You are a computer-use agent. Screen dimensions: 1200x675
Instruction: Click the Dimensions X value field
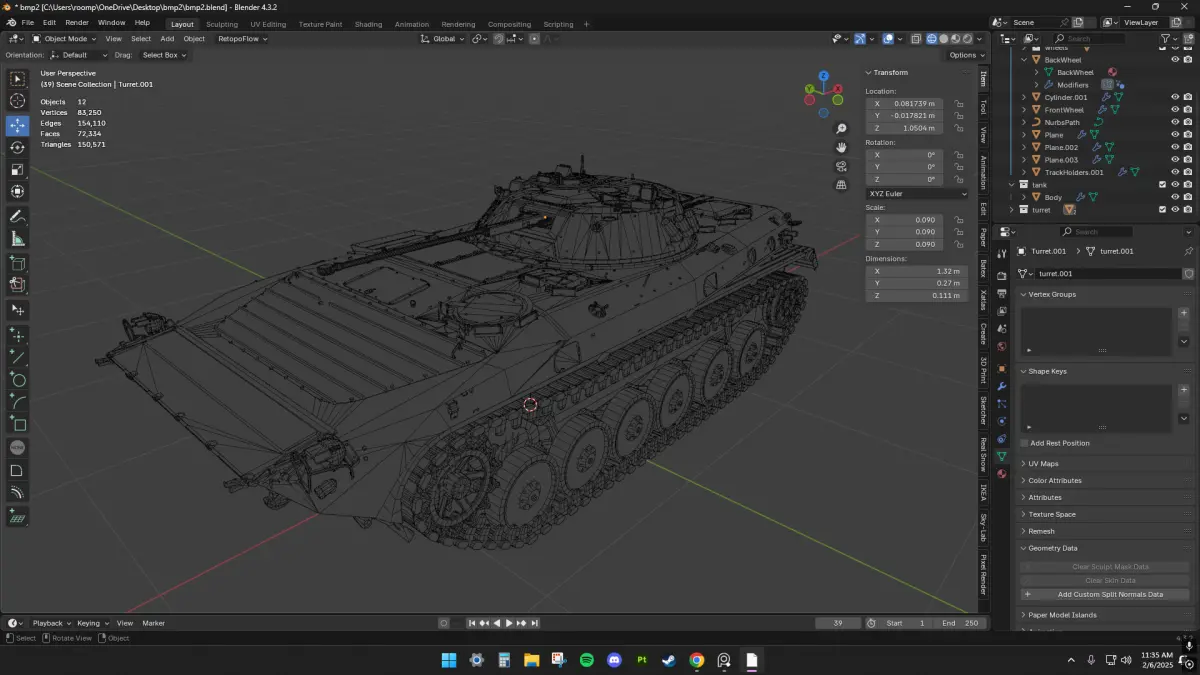coord(917,271)
